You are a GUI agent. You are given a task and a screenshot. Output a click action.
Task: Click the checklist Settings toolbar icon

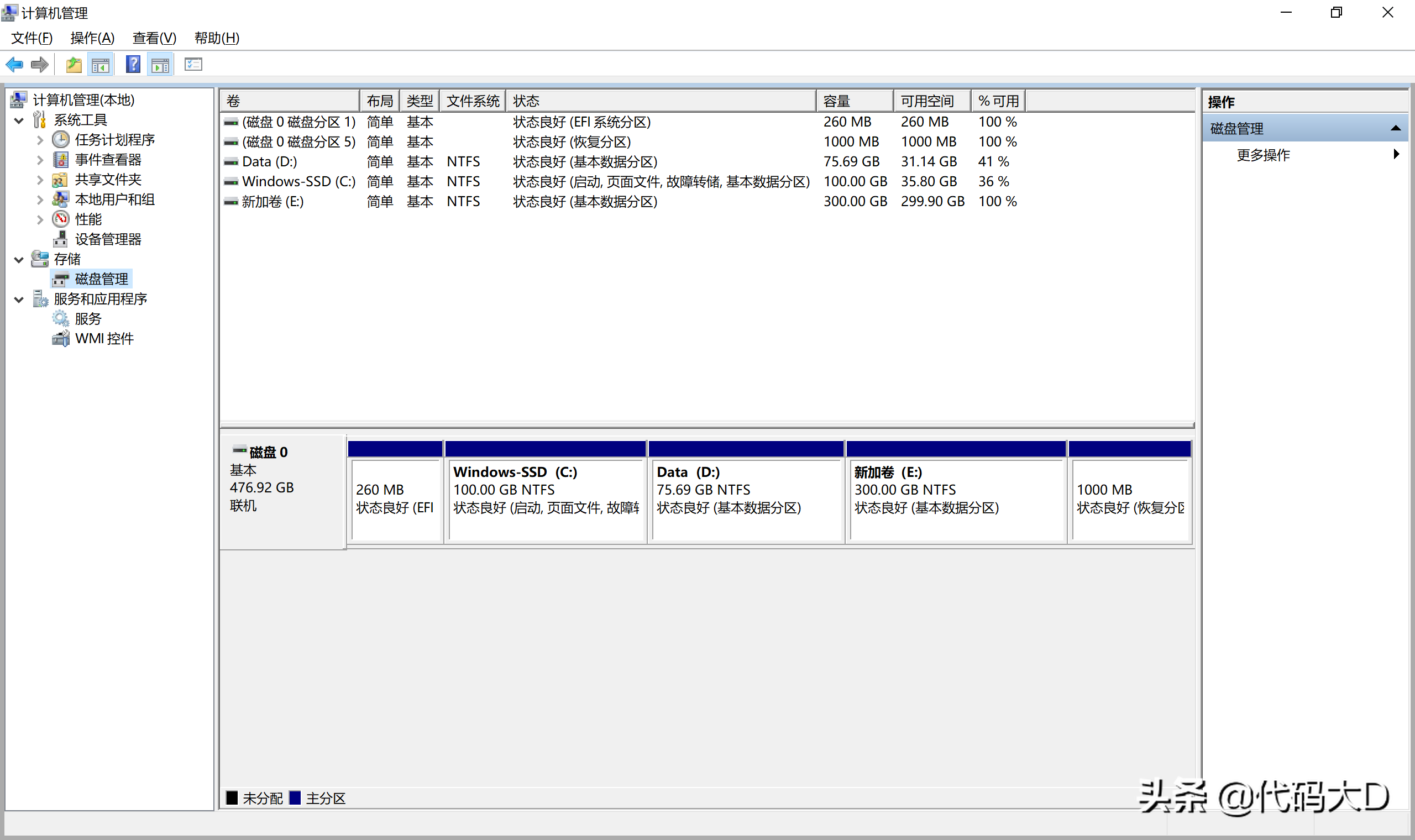(x=193, y=65)
